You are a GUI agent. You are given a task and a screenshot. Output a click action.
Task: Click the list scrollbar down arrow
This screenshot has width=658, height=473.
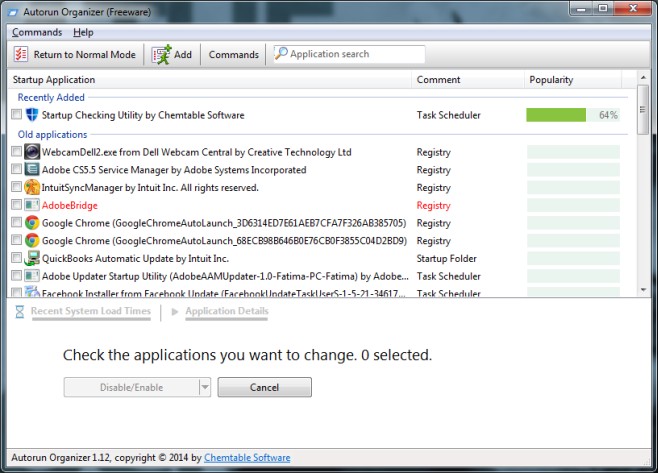coord(643,290)
